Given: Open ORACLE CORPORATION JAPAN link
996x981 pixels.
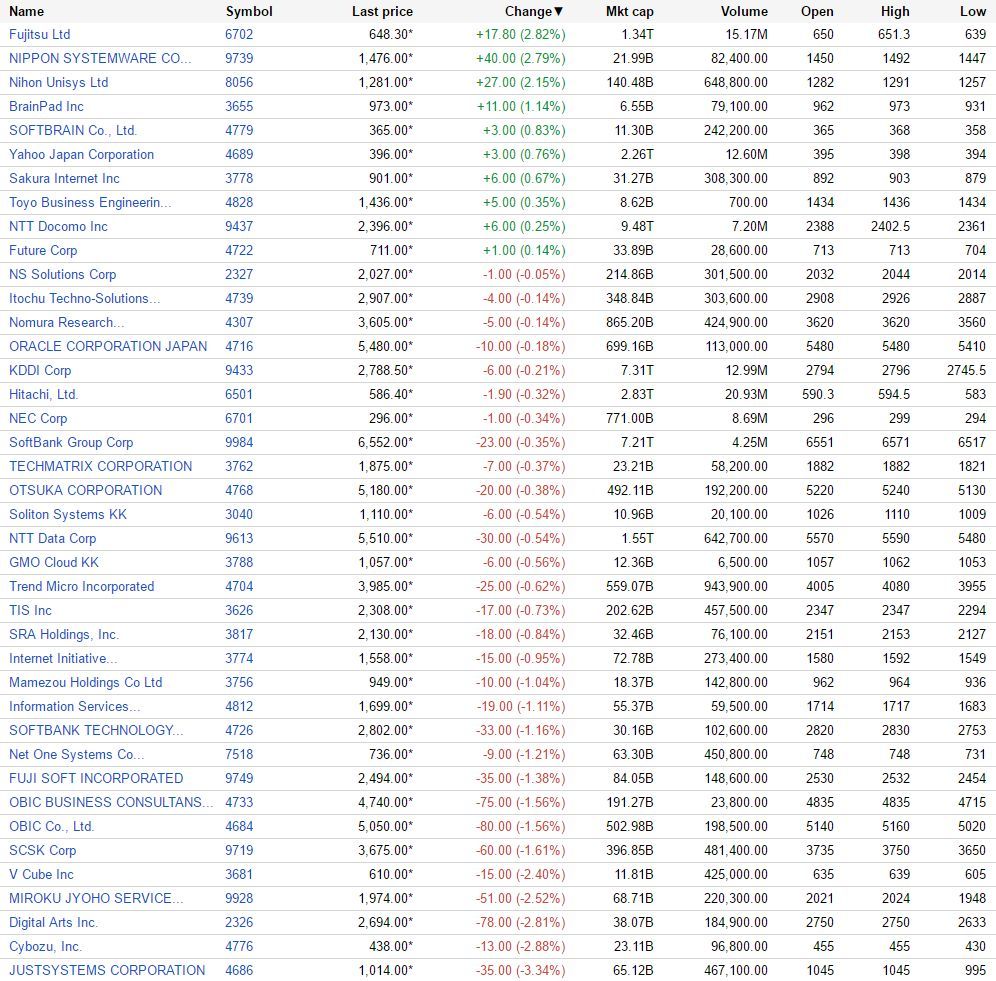Looking at the screenshot, I should point(108,346).
